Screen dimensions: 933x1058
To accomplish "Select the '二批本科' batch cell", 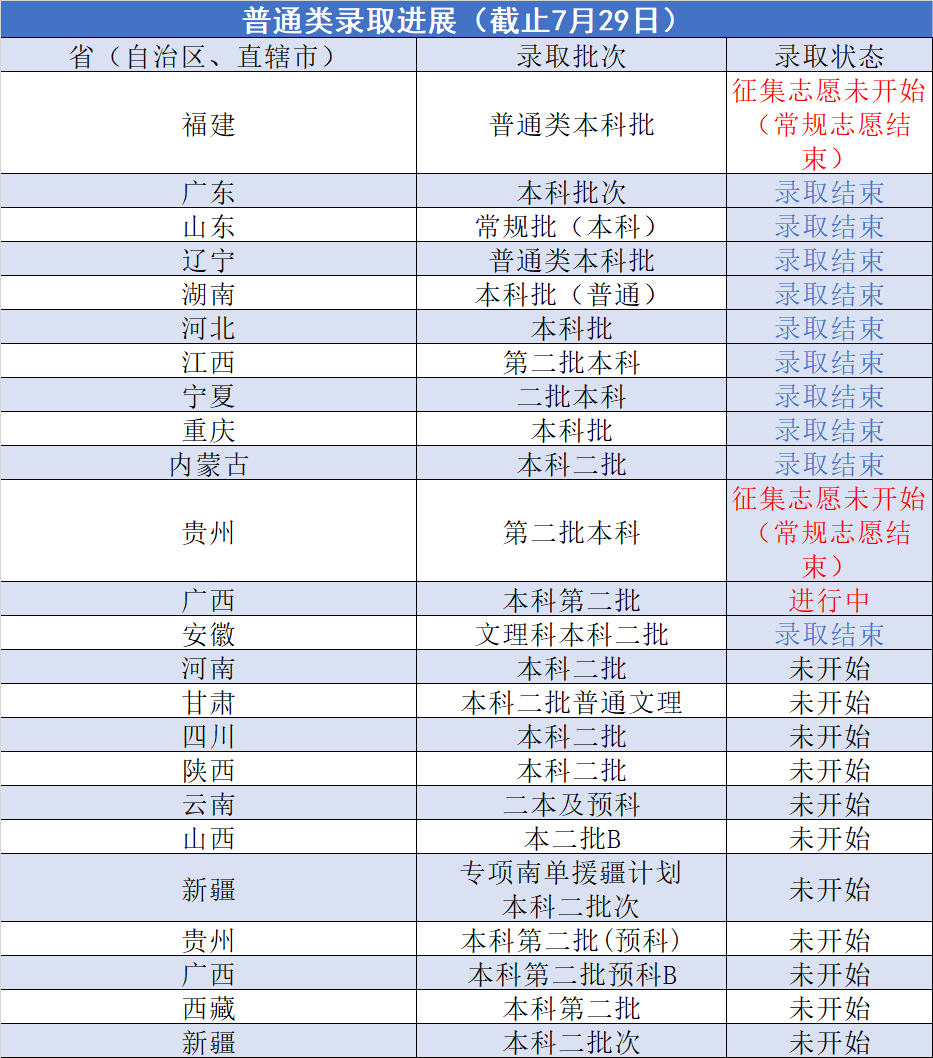I will 571,396.
